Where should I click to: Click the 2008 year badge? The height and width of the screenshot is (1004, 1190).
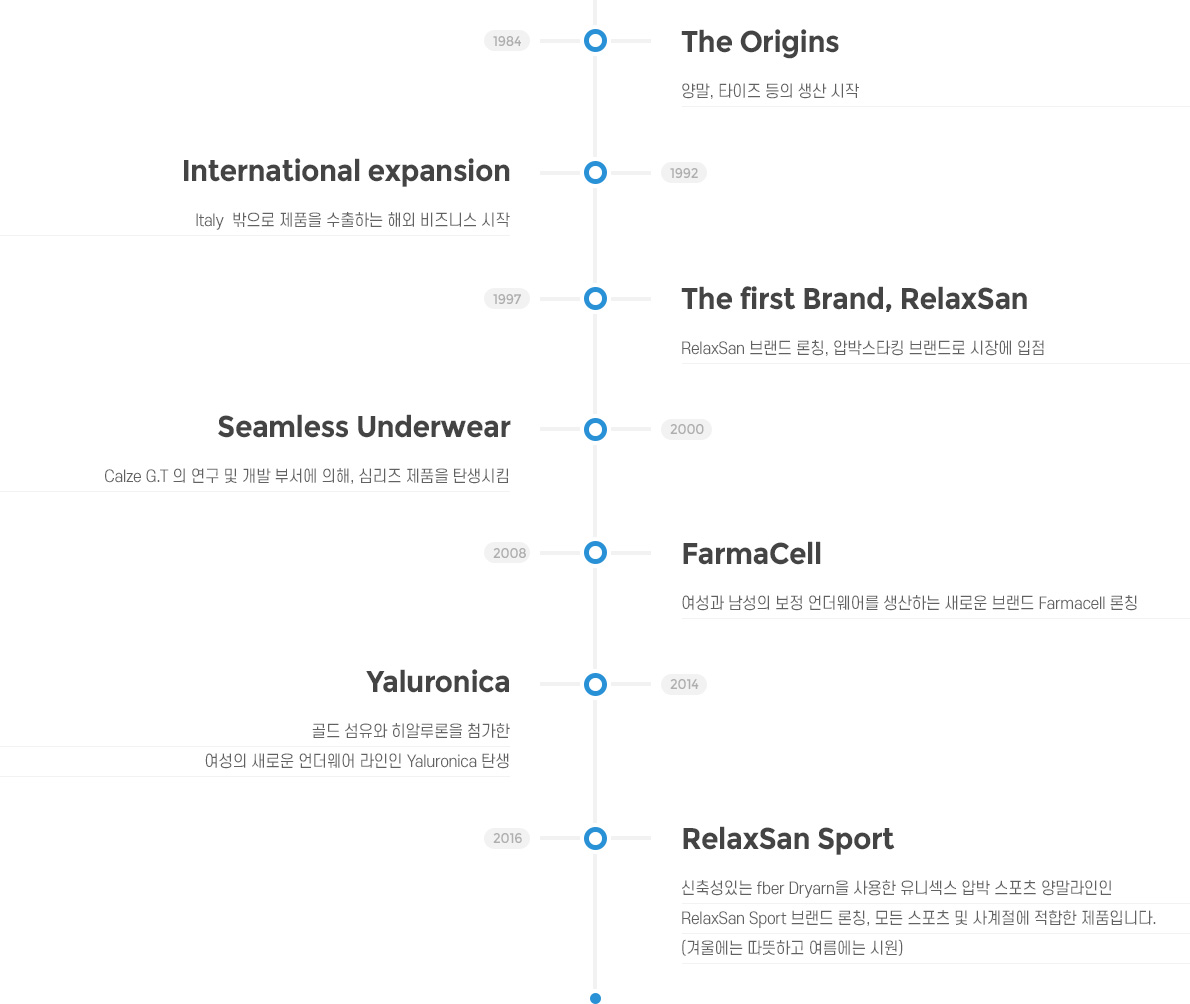(x=508, y=553)
